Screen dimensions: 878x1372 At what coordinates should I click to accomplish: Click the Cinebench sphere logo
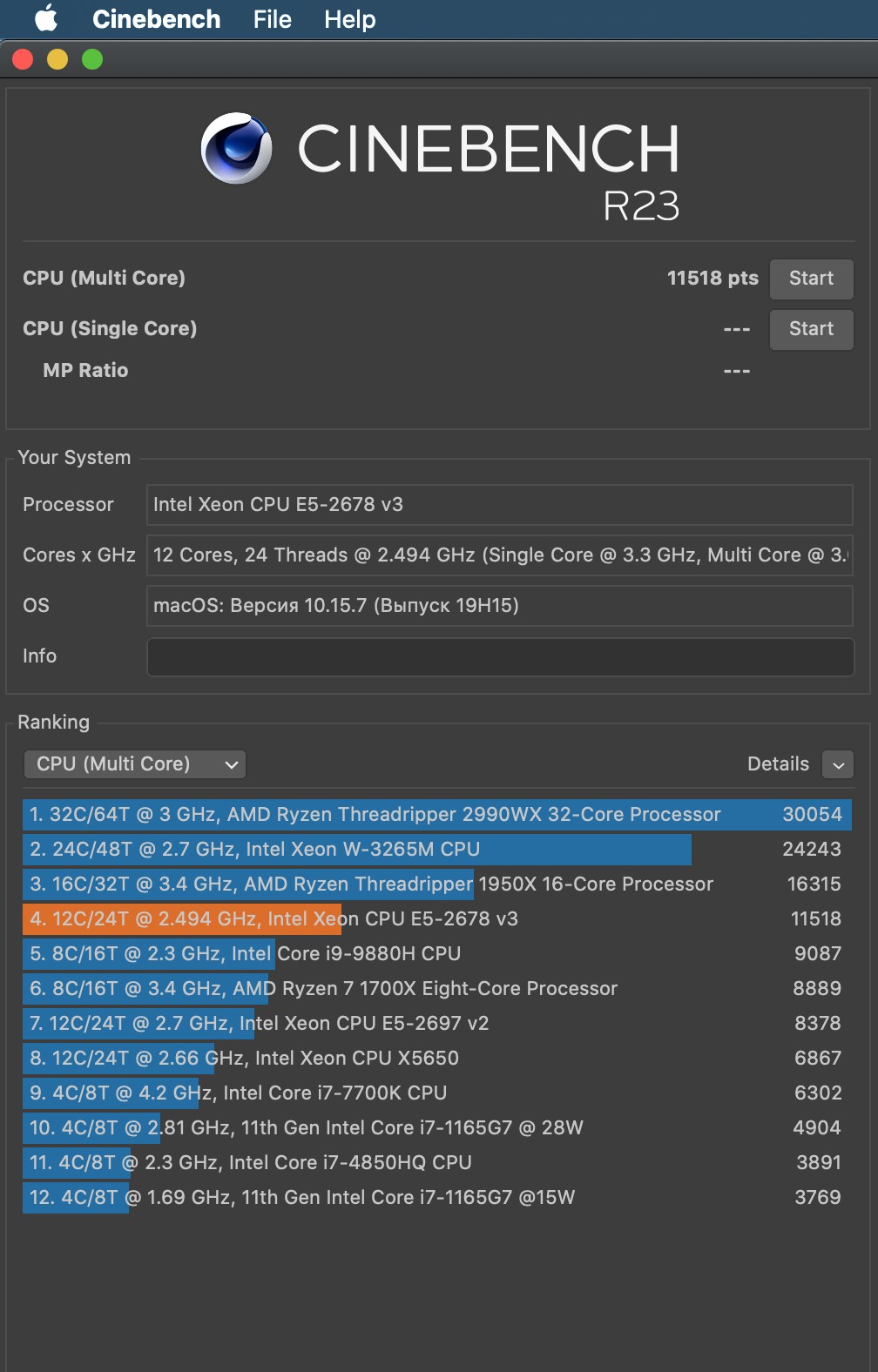pos(236,148)
